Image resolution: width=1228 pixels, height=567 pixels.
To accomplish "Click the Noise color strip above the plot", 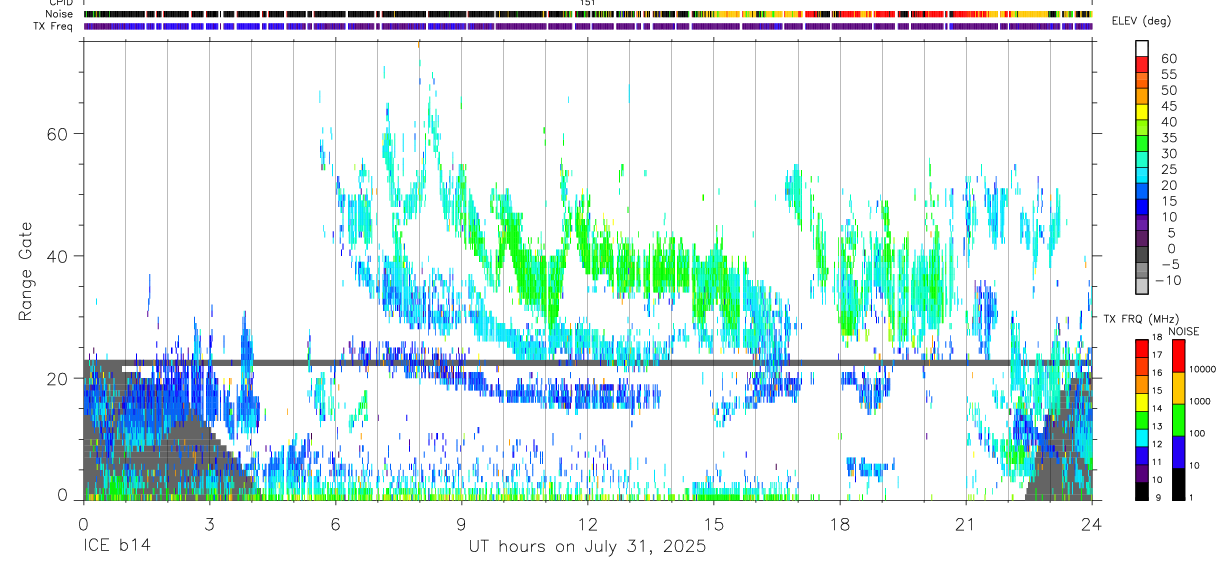I will (588, 14).
